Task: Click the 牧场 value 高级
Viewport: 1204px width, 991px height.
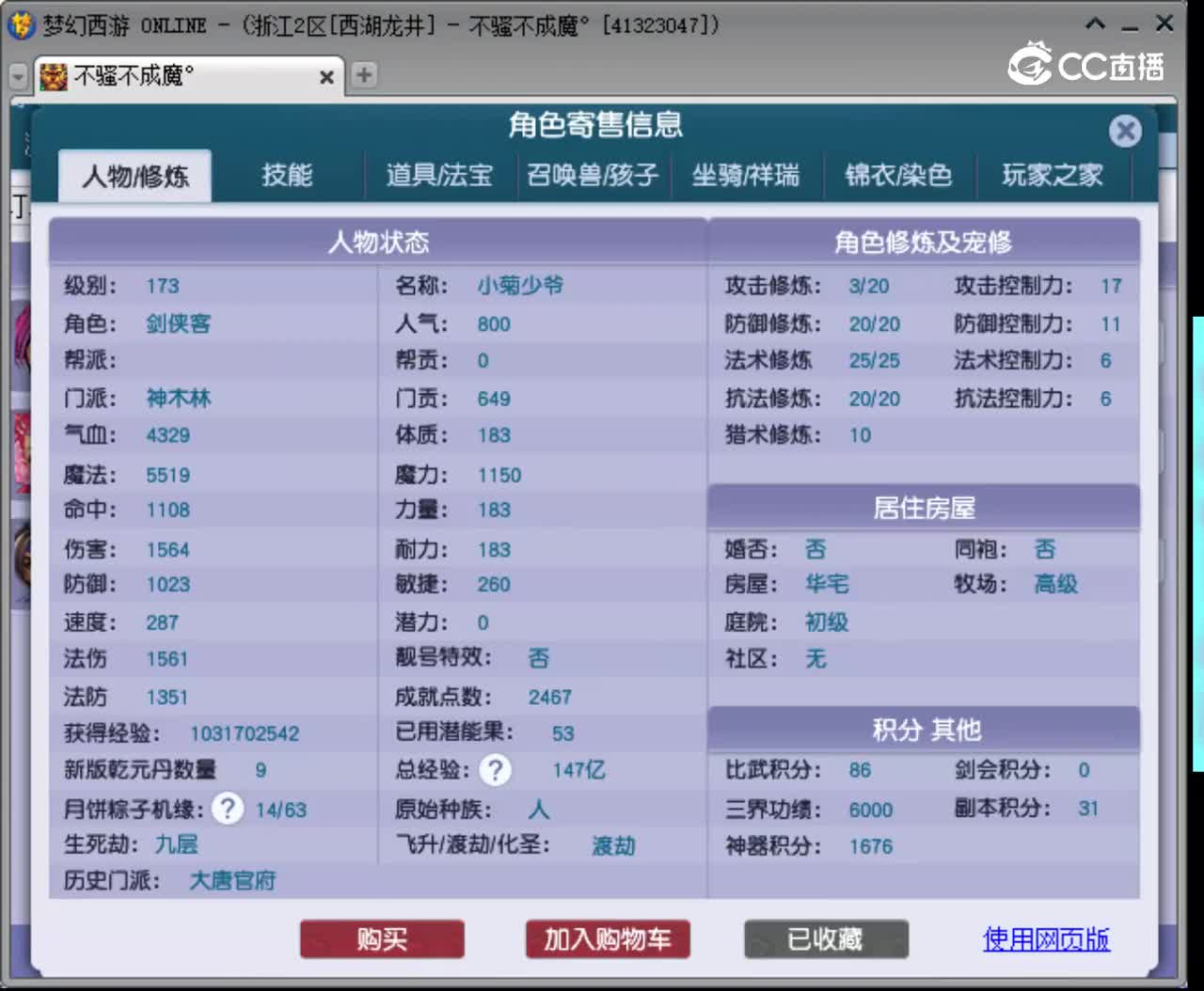Action: 1056,585
